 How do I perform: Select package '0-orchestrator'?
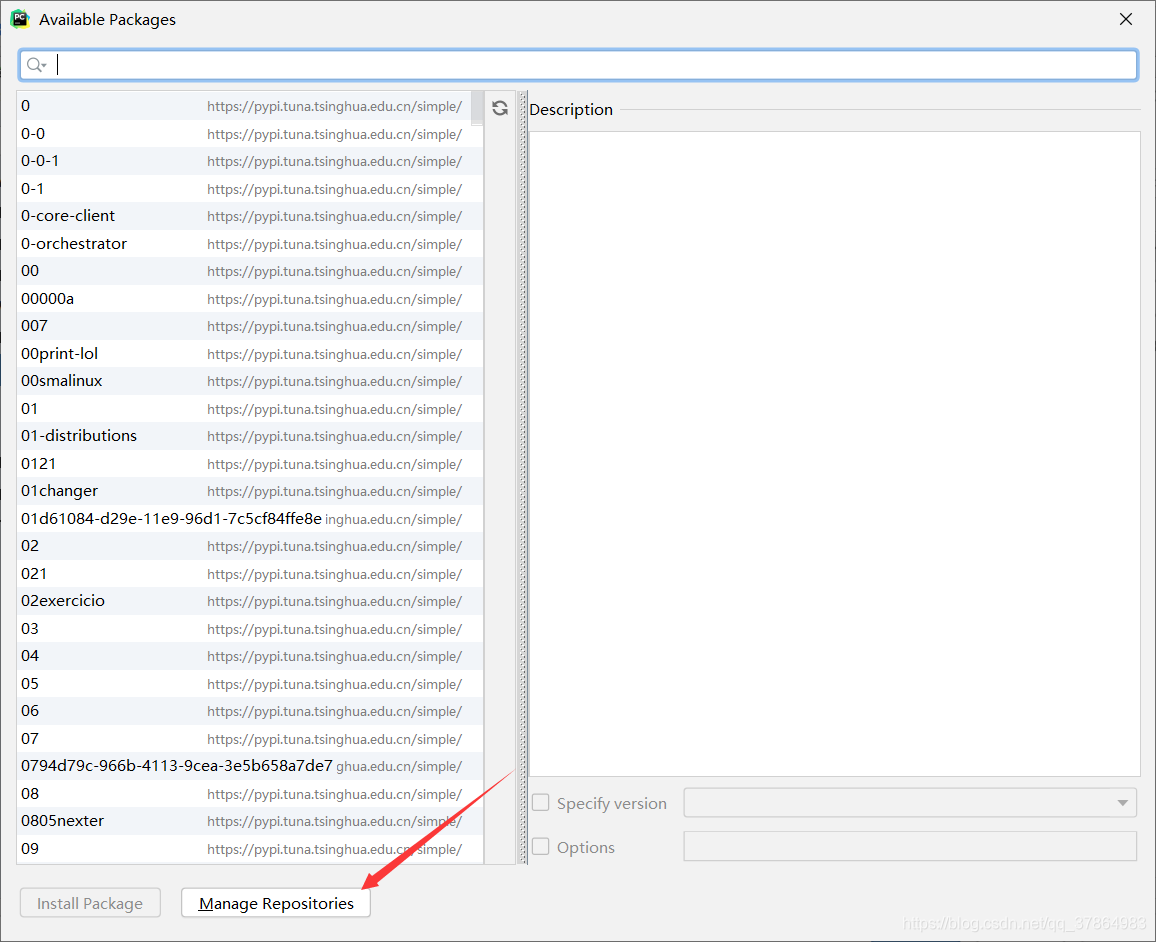click(250, 244)
